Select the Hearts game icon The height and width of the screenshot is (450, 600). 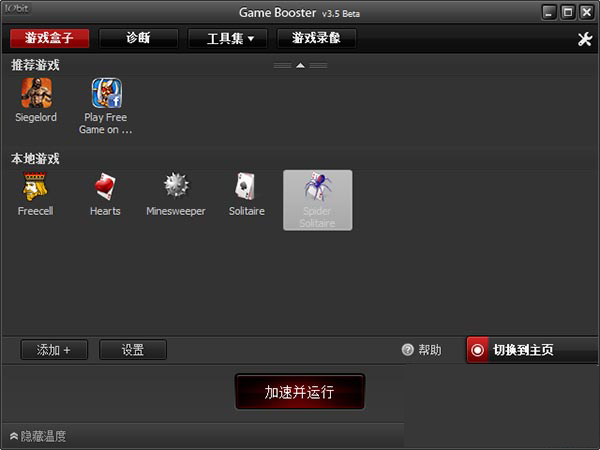[x=105, y=186]
